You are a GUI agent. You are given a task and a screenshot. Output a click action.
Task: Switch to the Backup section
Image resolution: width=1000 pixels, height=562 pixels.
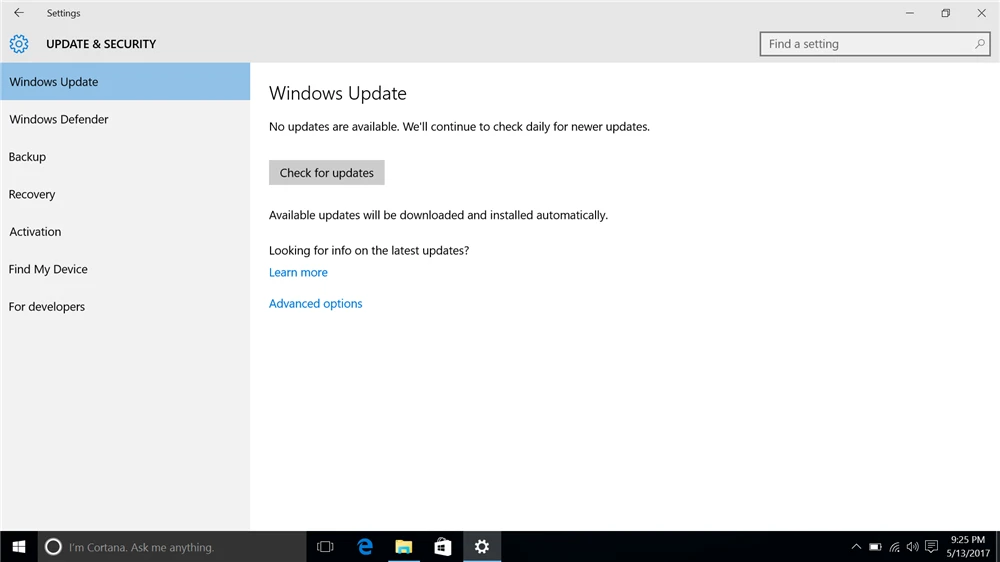click(x=125, y=157)
